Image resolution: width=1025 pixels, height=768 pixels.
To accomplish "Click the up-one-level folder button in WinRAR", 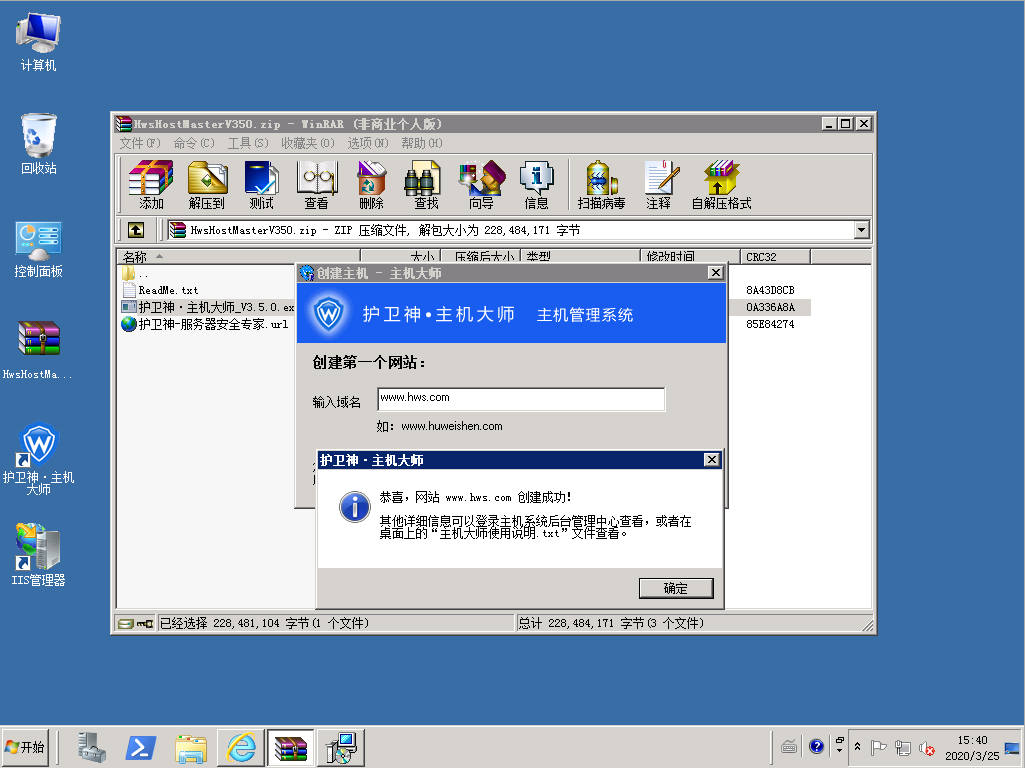I will [x=136, y=230].
